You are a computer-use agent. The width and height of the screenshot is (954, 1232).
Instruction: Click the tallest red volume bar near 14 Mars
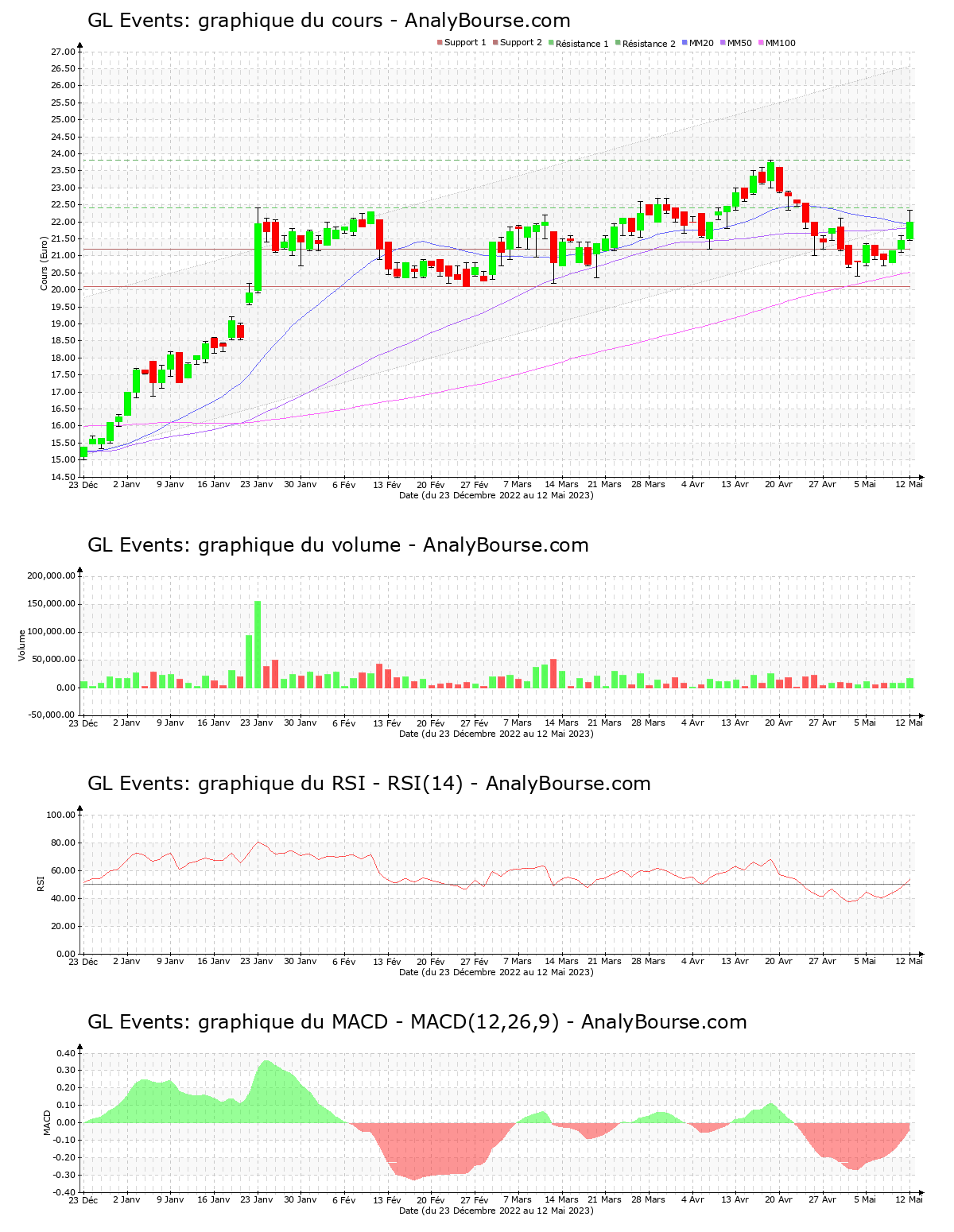coord(553,674)
